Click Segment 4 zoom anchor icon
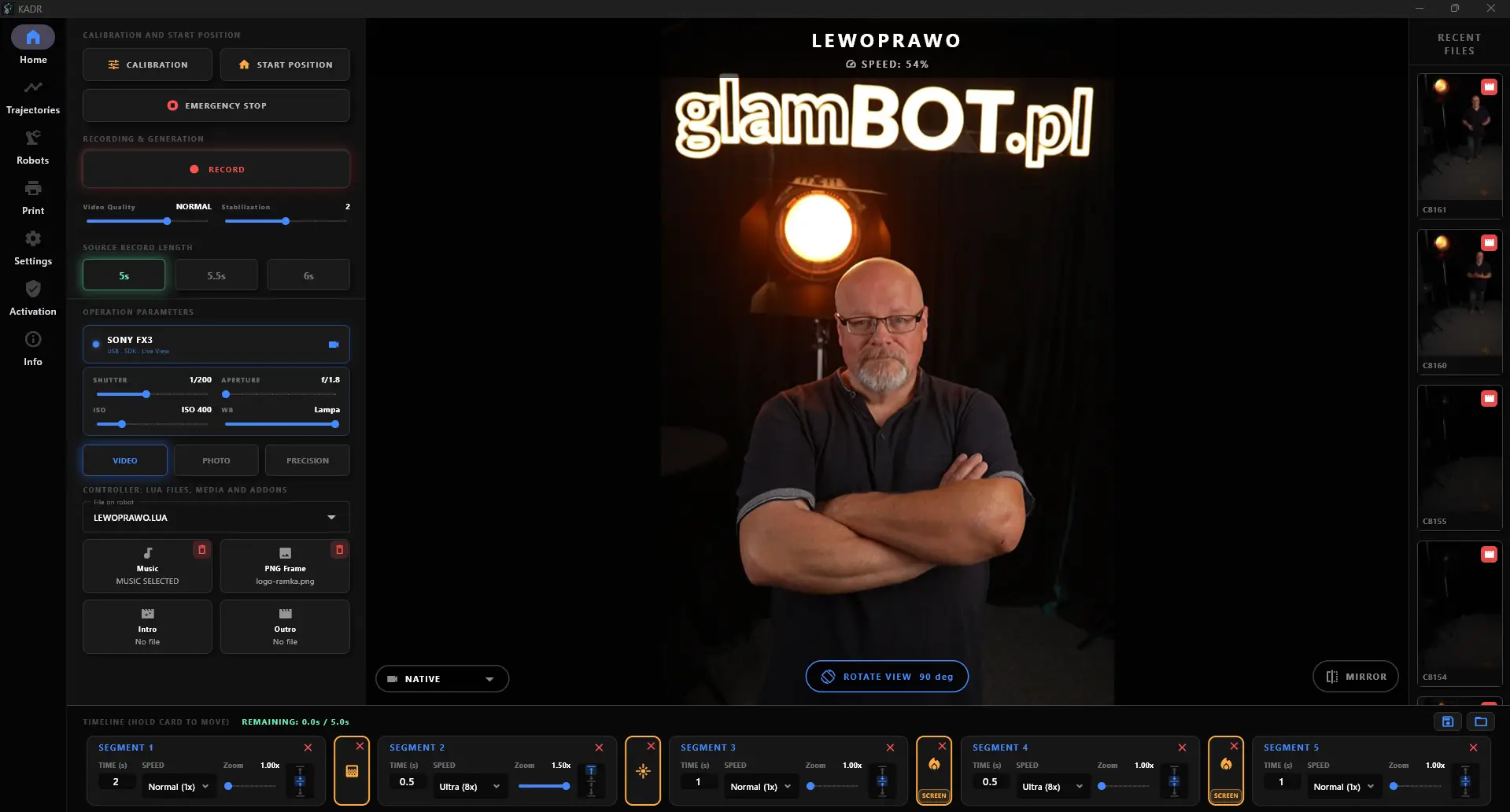1510x812 pixels. coord(1174,781)
